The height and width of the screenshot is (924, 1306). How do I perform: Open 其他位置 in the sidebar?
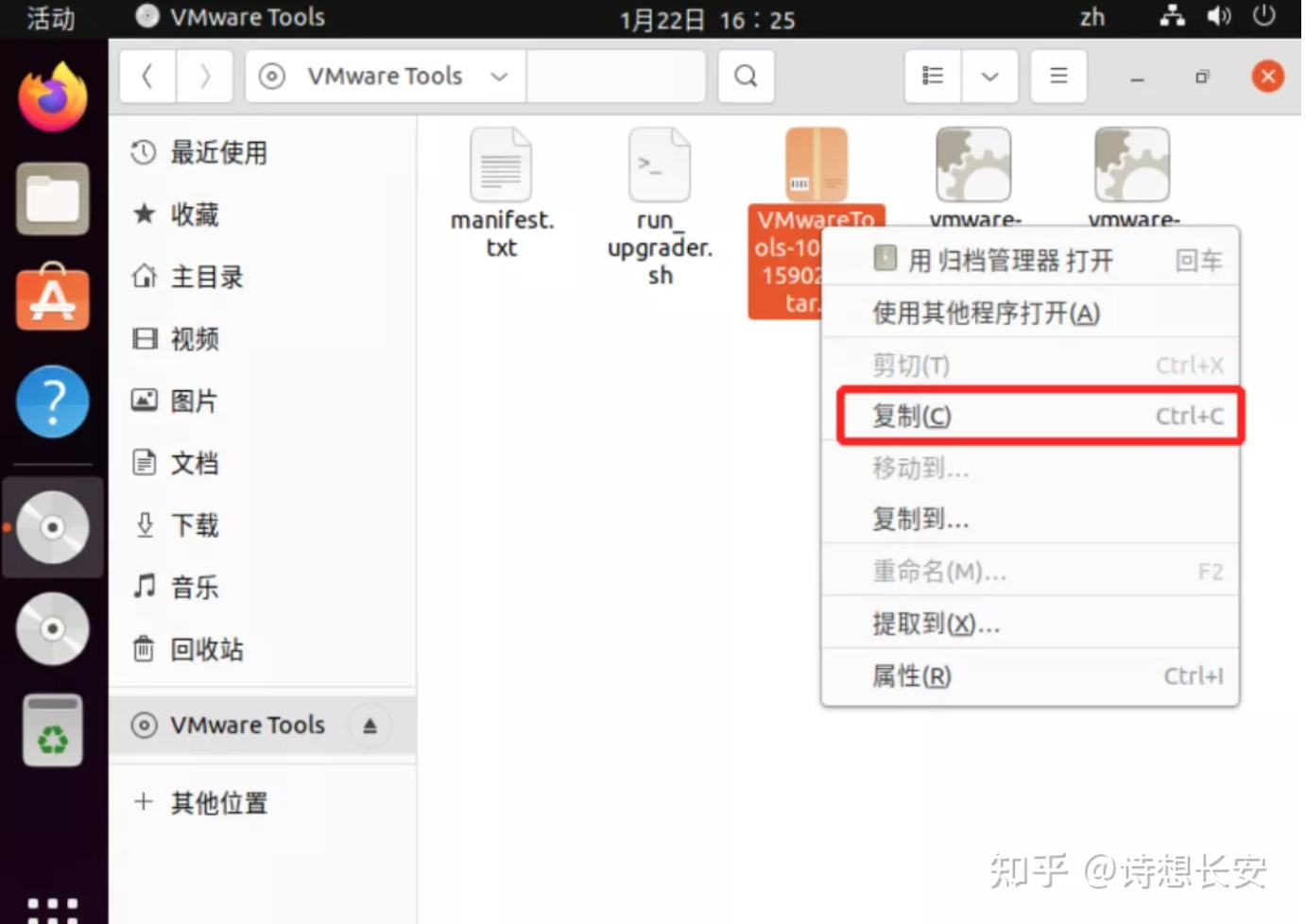(217, 802)
